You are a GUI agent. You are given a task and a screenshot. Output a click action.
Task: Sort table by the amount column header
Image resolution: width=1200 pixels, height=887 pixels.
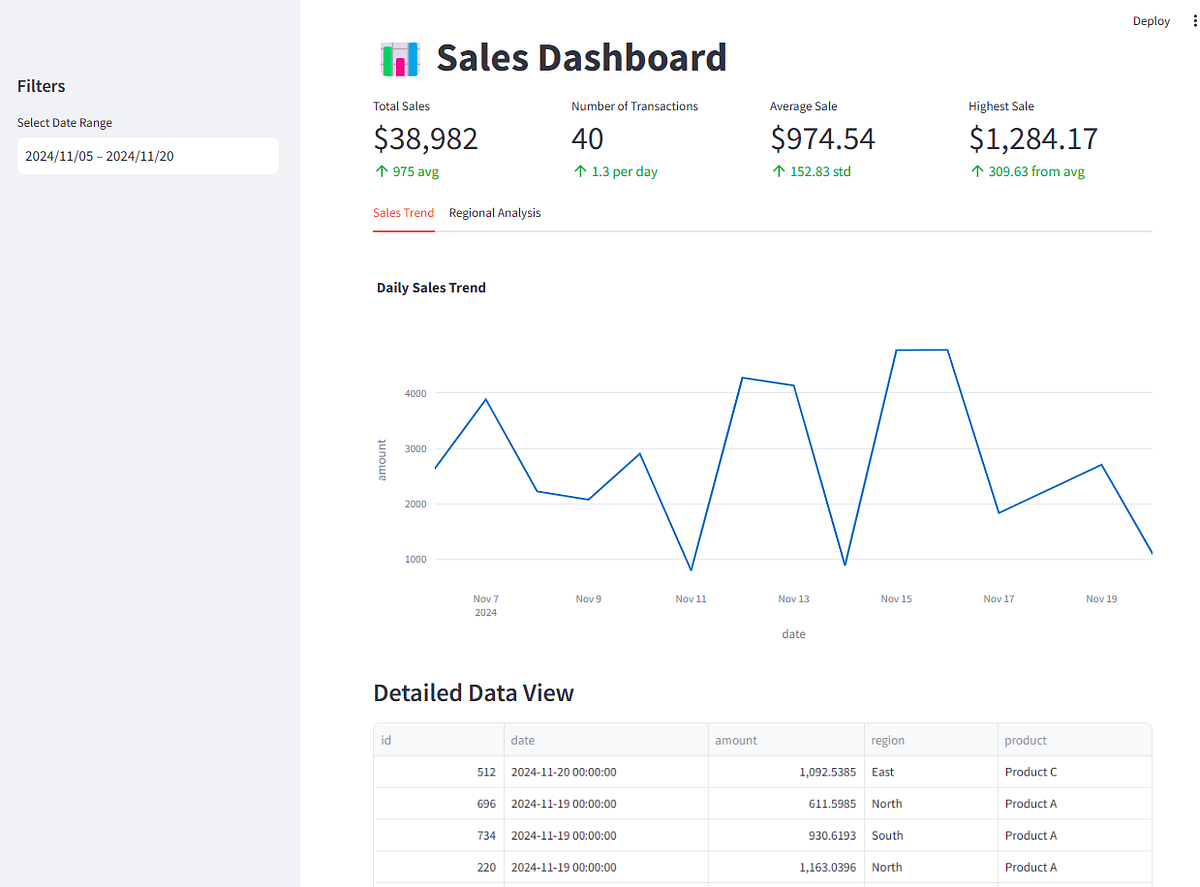[786, 740]
